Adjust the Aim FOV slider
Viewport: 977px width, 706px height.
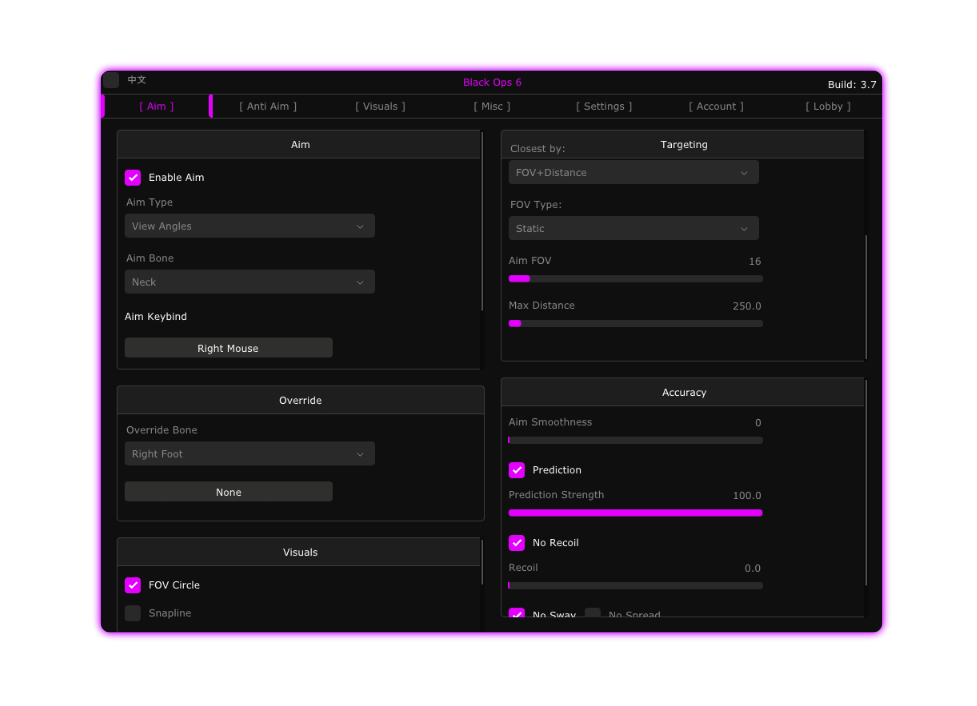635,279
